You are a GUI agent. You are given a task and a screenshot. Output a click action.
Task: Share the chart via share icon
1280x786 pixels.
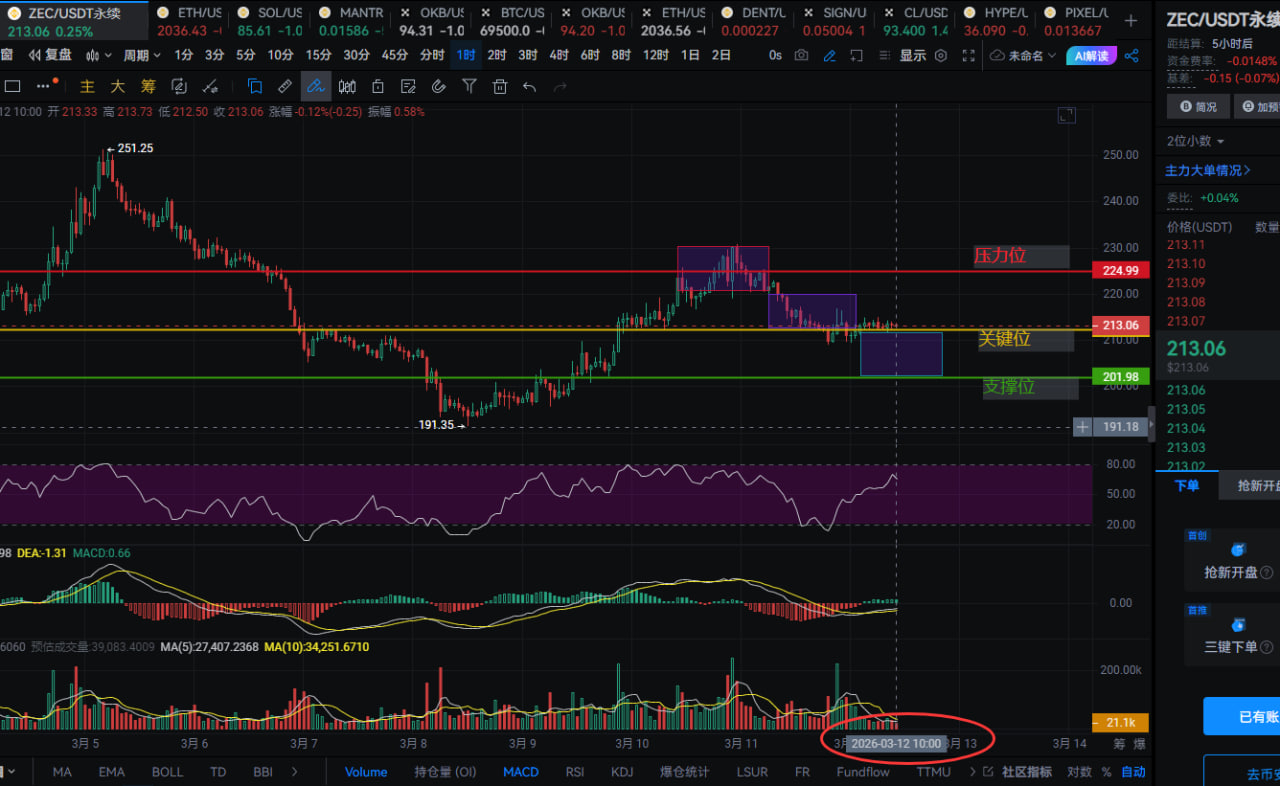[1132, 56]
